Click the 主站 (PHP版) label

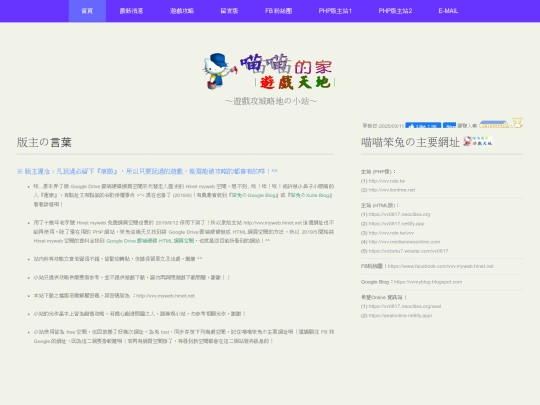click(x=378, y=172)
